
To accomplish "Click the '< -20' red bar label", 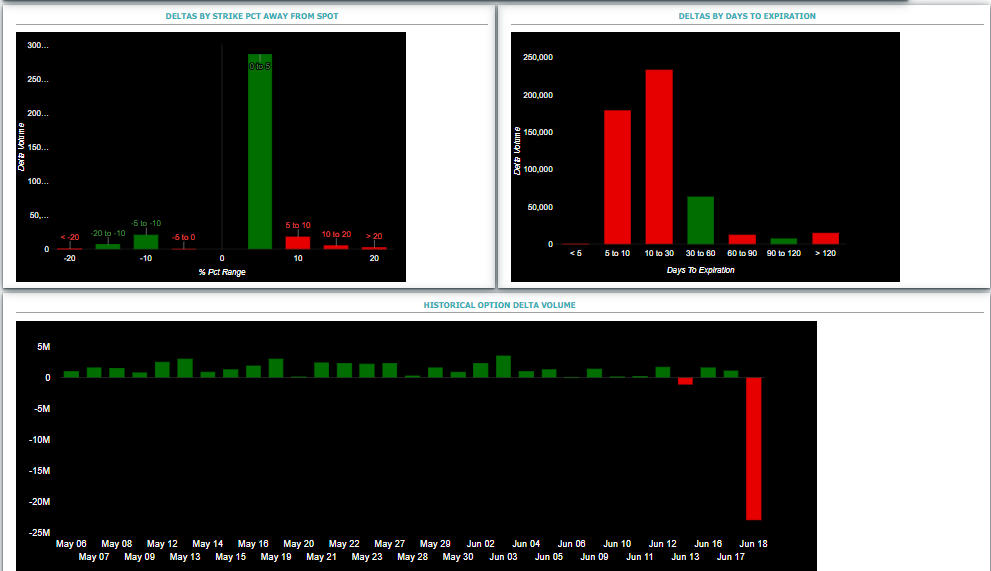I will click(70, 238).
